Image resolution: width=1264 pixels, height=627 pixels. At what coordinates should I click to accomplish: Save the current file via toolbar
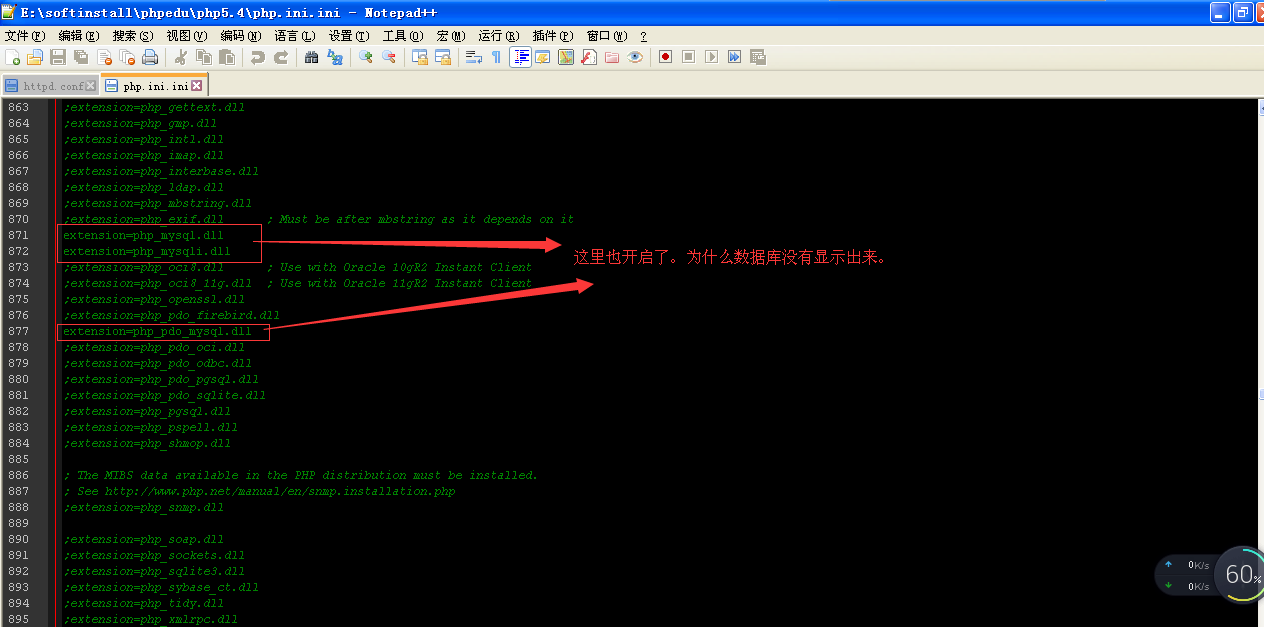tap(58, 57)
